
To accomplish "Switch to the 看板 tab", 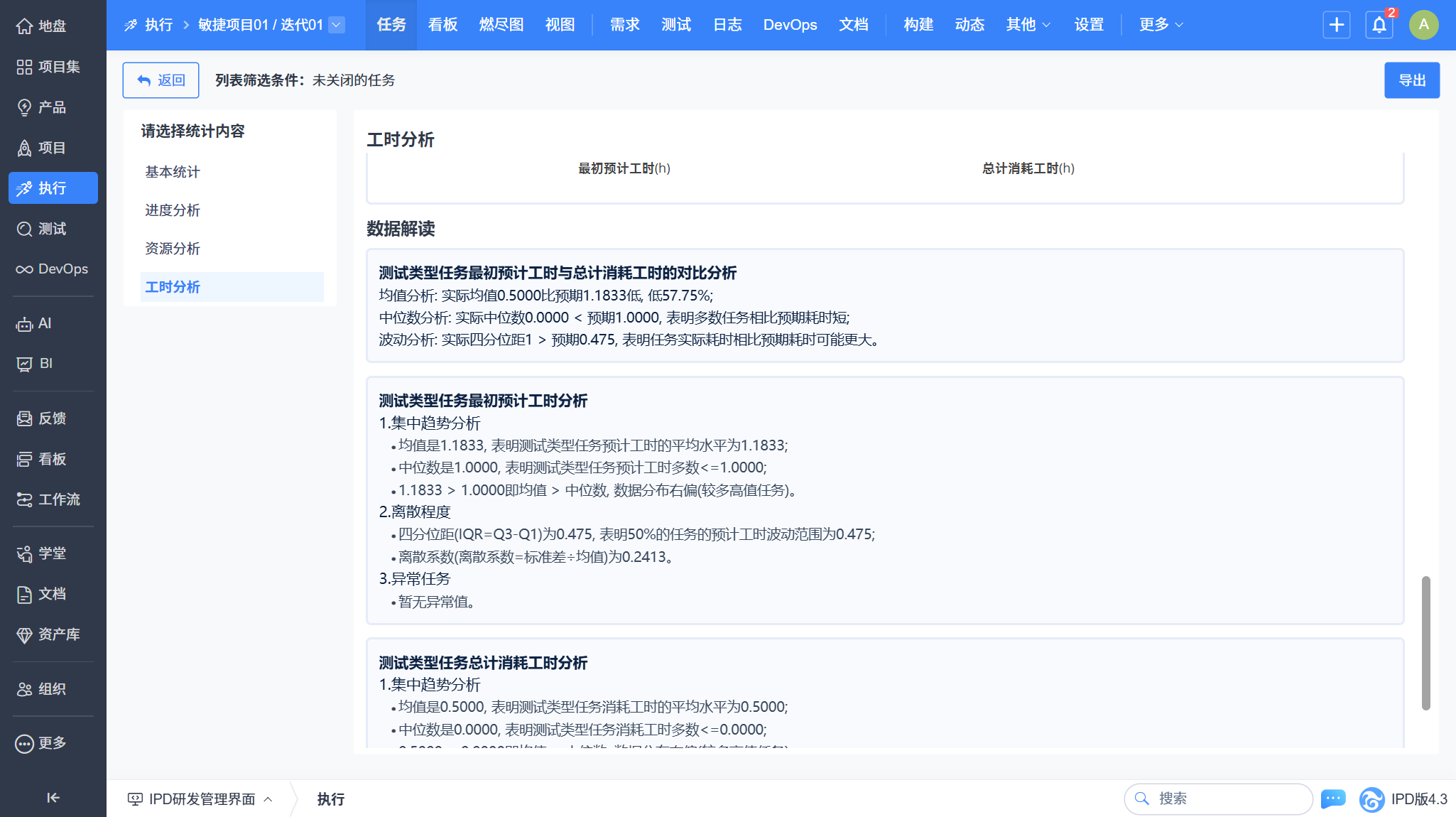I will point(442,25).
